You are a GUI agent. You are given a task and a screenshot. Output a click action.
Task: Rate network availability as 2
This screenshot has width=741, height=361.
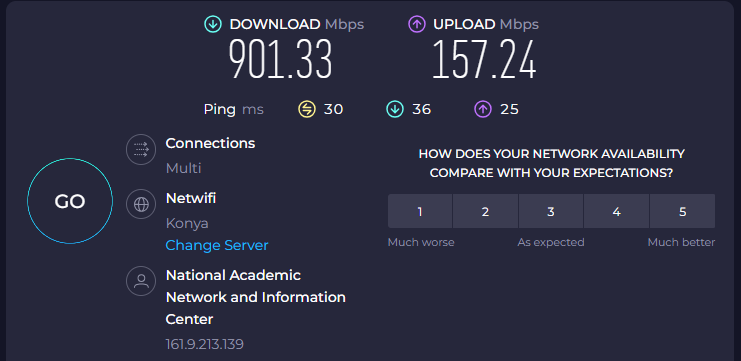click(x=485, y=211)
